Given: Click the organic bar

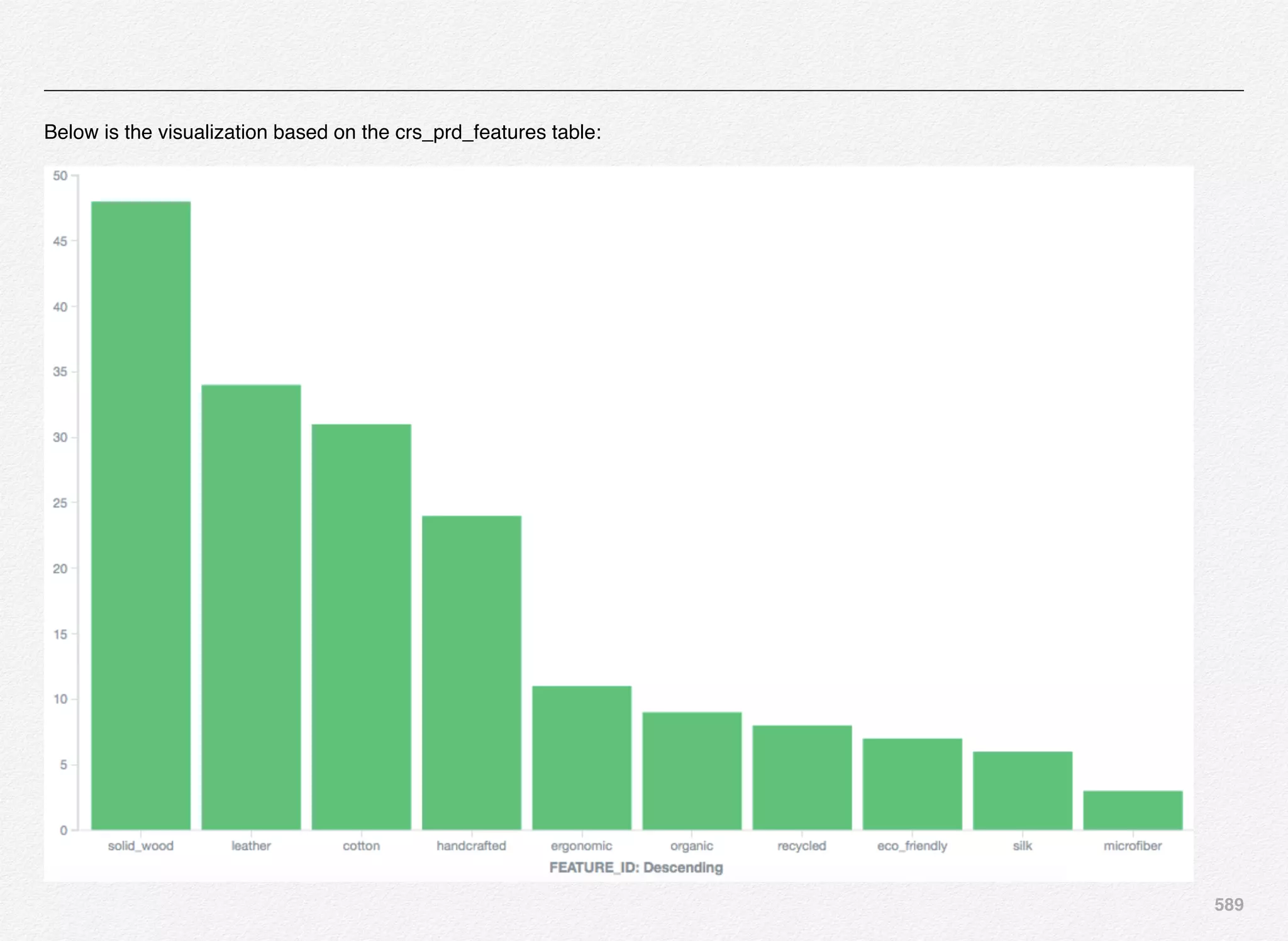Looking at the screenshot, I should click(x=692, y=771).
